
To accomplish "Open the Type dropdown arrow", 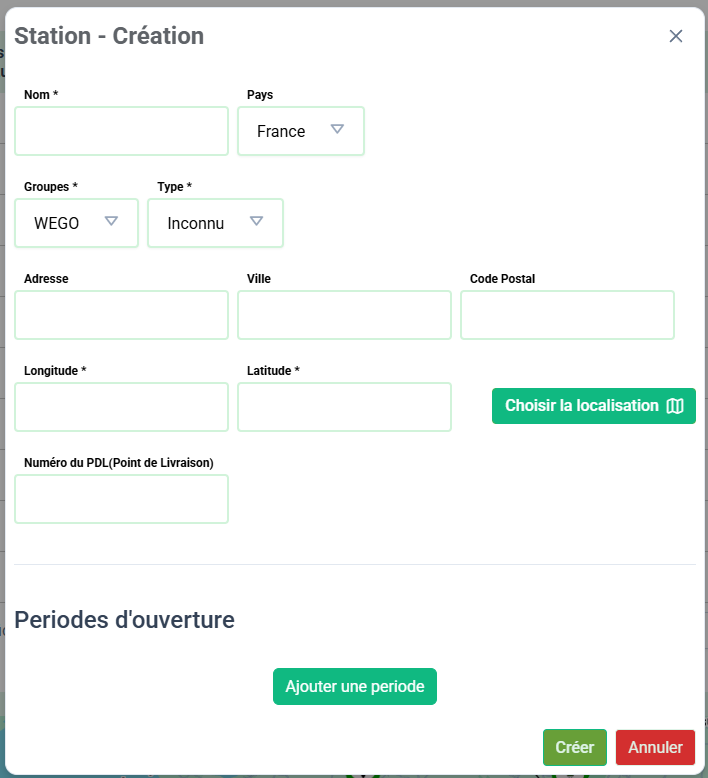I will click(x=256, y=222).
